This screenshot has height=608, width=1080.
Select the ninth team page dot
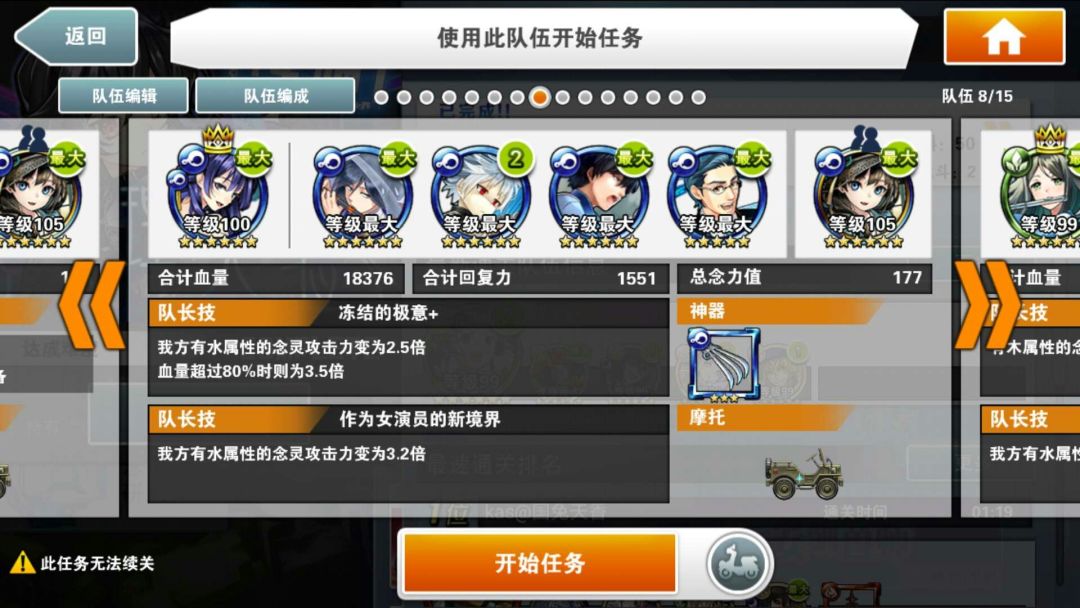(563, 98)
